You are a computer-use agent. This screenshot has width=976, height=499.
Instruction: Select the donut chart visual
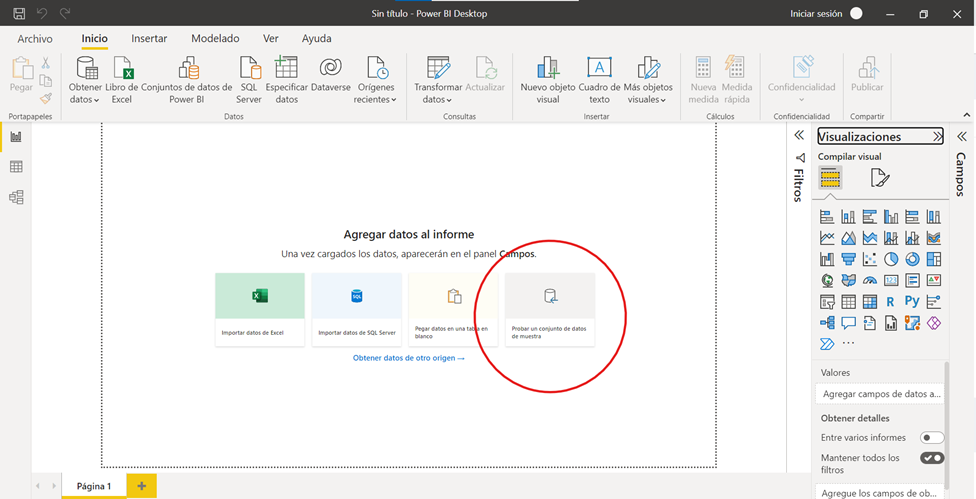tap(912, 259)
